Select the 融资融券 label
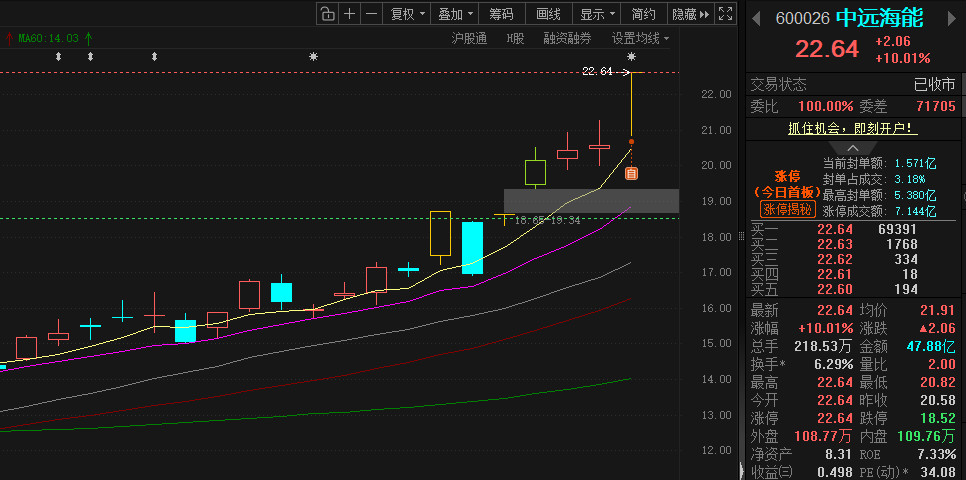966x480 pixels. click(567, 39)
